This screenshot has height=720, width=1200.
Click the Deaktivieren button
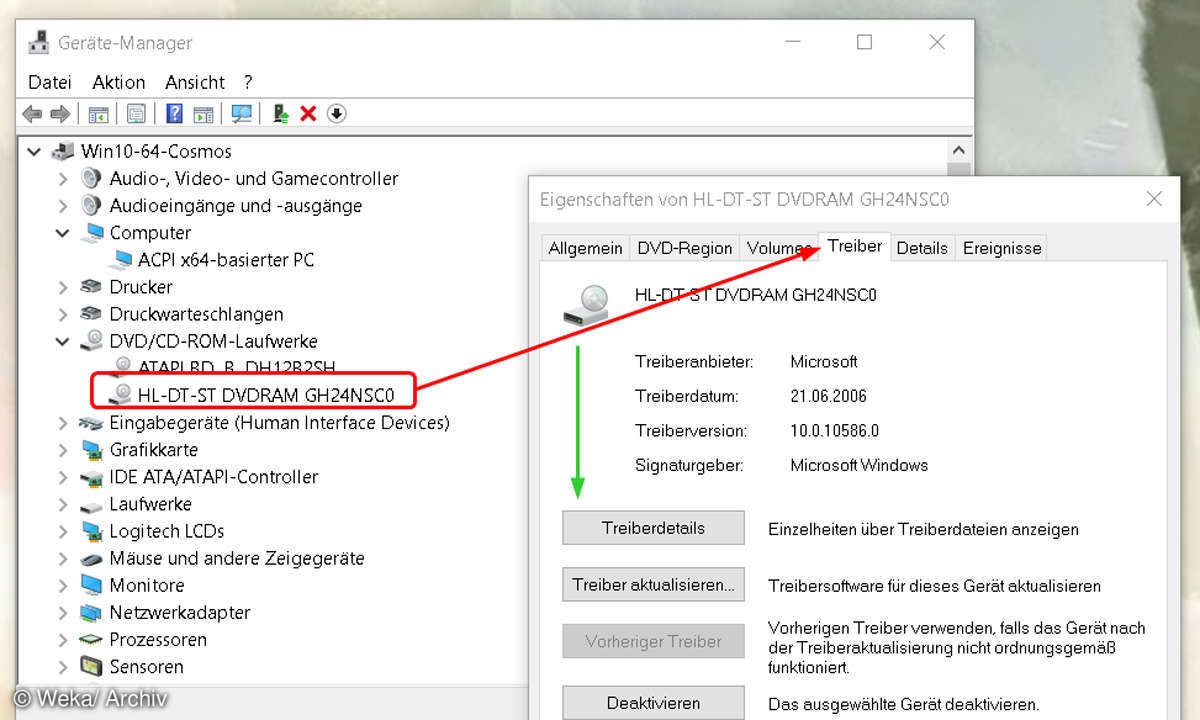[653, 702]
